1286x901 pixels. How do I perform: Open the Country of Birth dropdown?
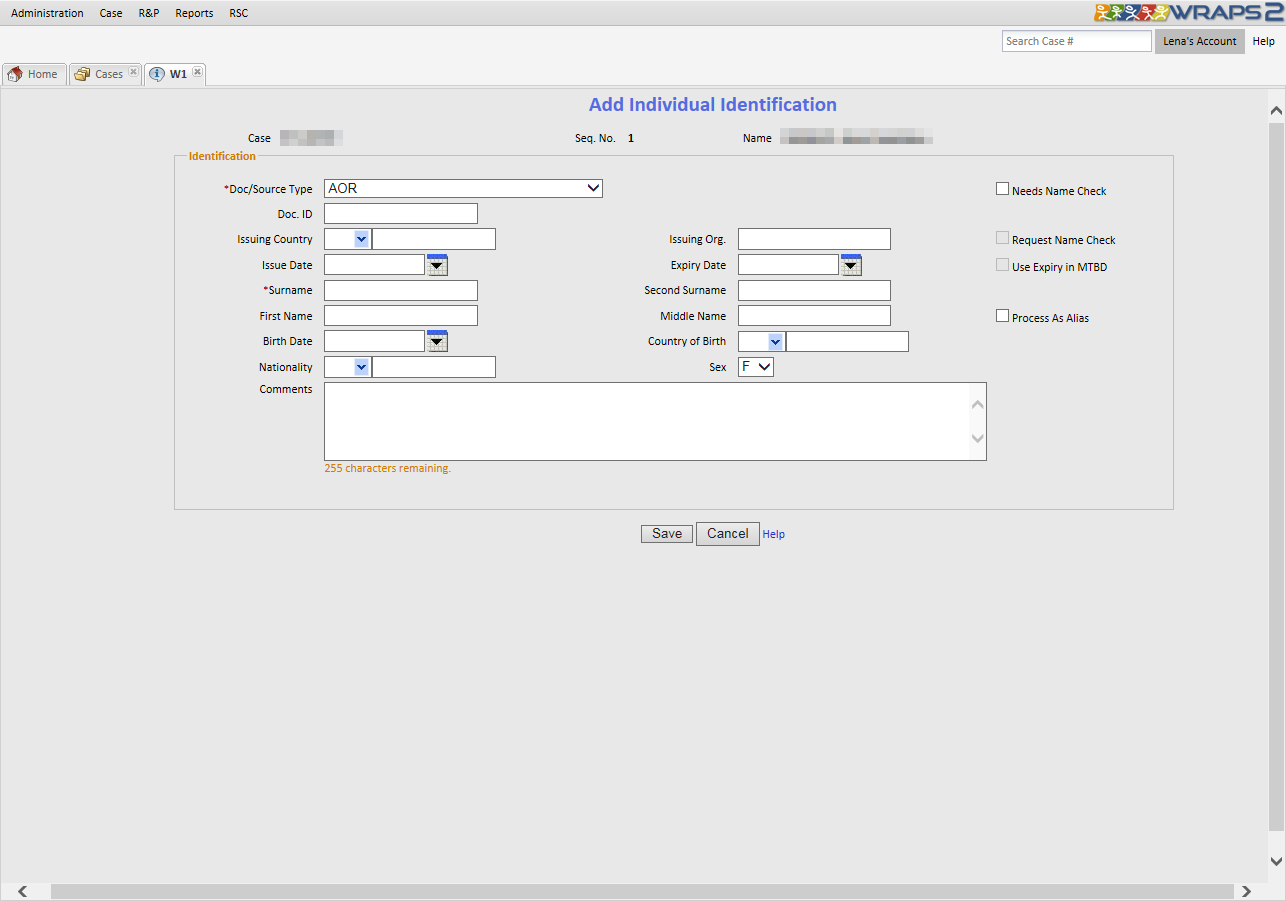pos(775,342)
